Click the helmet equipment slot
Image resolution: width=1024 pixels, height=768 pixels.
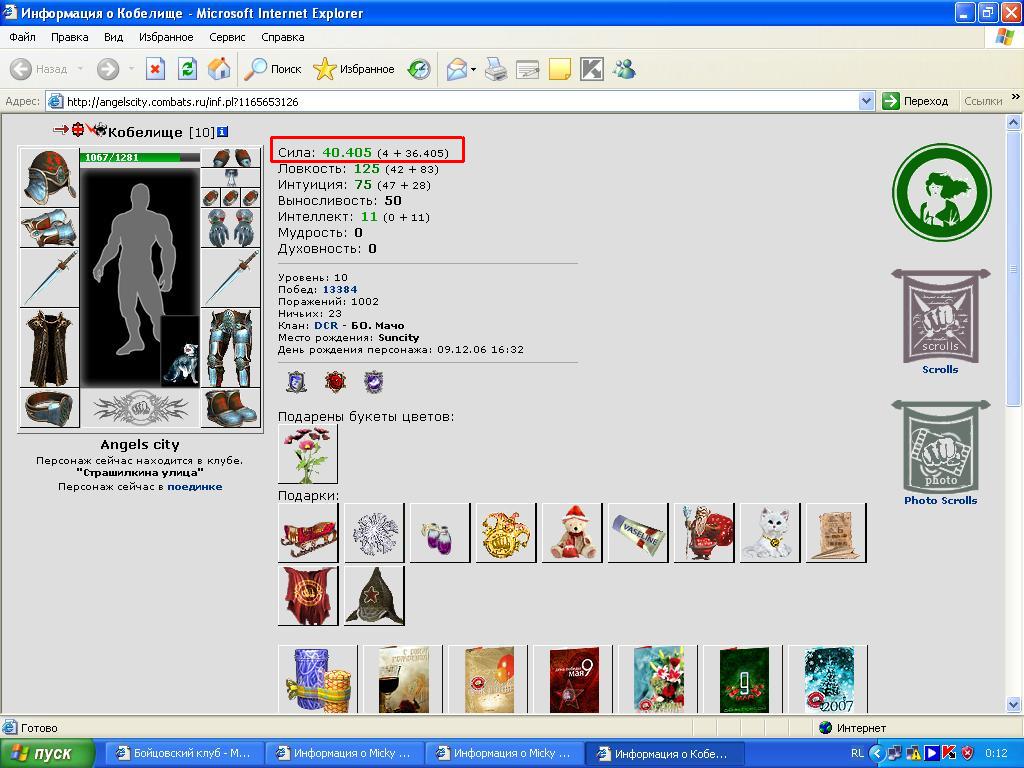pyautogui.click(x=49, y=178)
